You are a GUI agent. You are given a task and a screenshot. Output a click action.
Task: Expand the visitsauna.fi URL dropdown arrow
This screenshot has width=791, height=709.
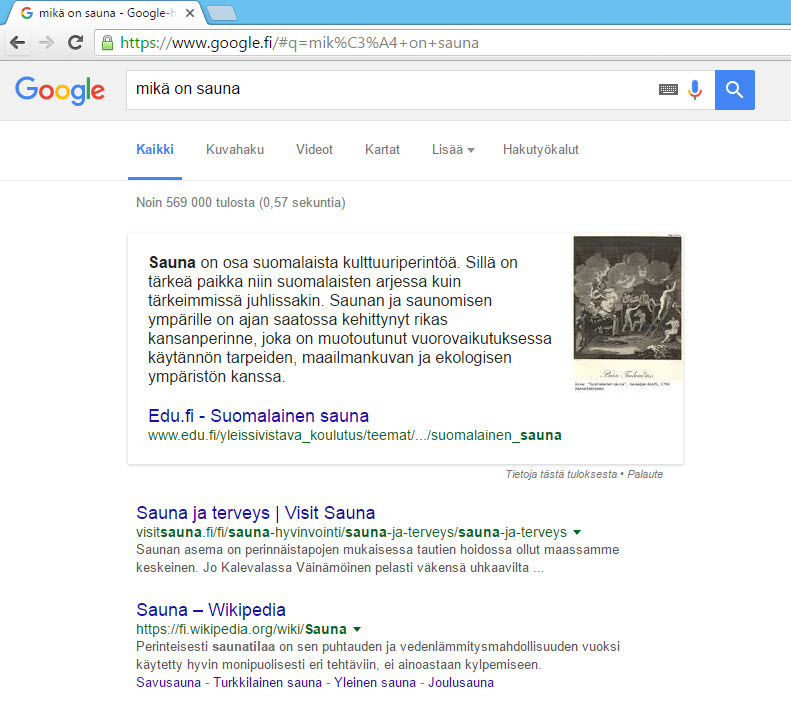[577, 532]
